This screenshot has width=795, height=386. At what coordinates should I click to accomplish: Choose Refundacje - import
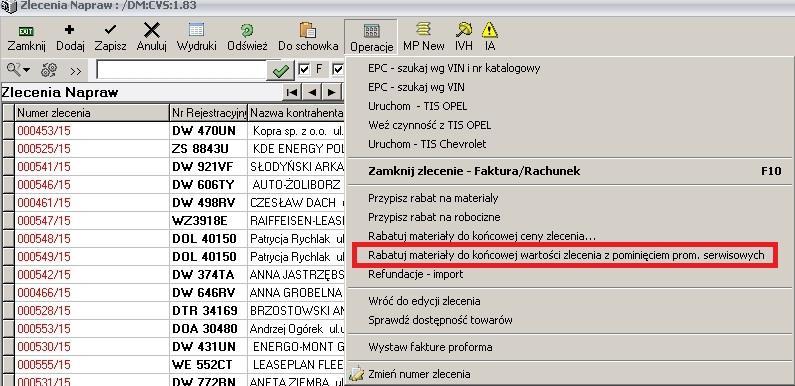coord(415,274)
